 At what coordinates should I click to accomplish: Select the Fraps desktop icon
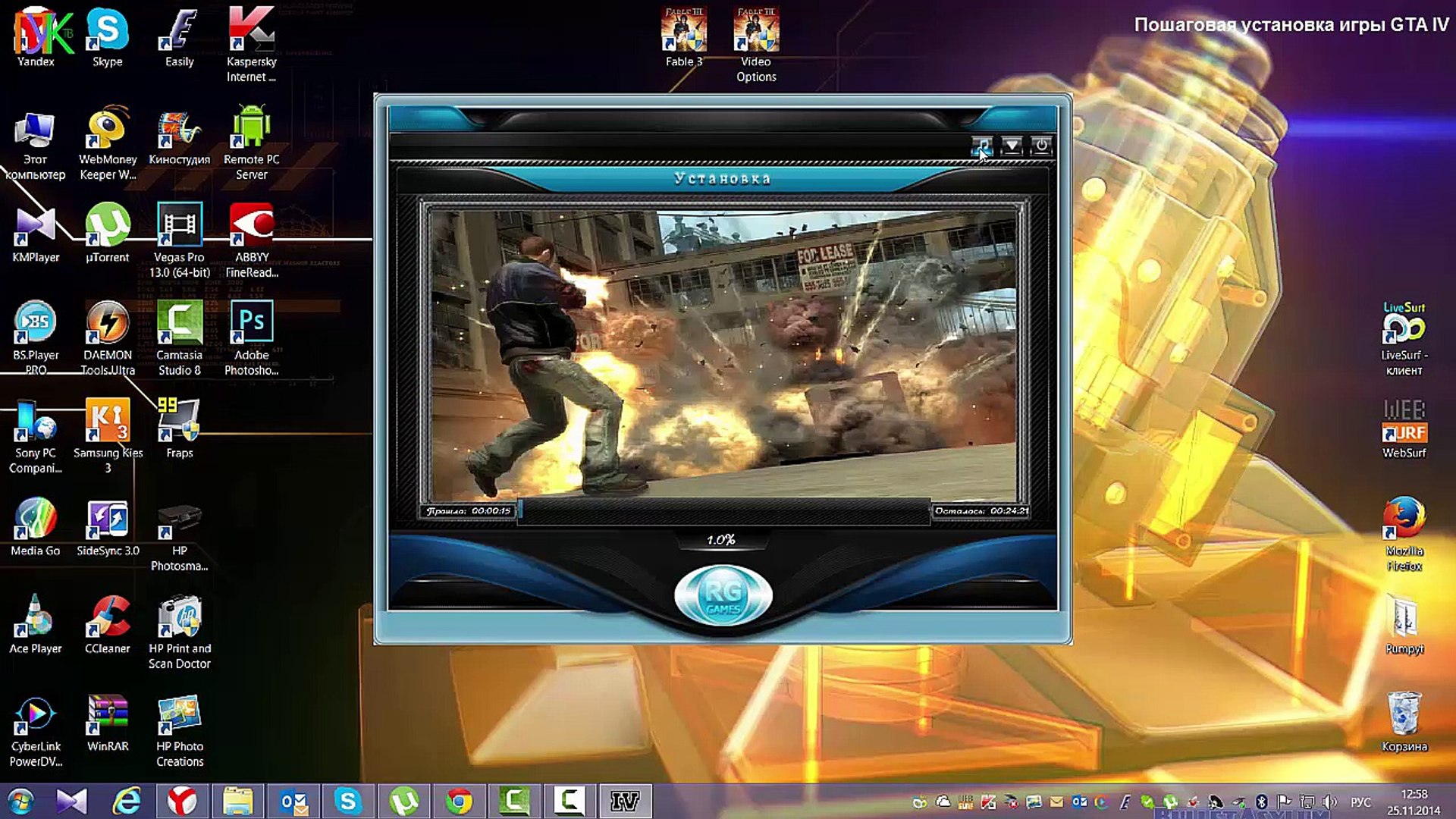click(x=180, y=428)
